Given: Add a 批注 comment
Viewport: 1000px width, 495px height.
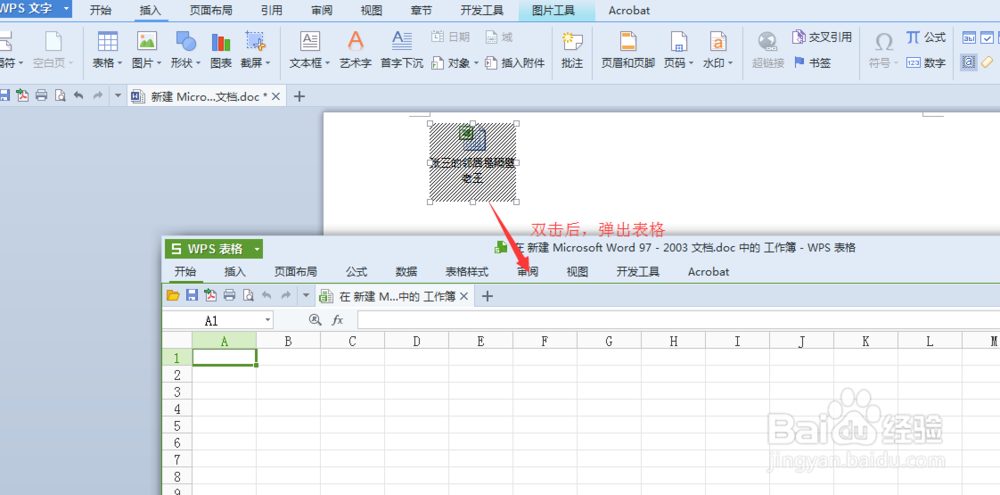Looking at the screenshot, I should (x=572, y=50).
